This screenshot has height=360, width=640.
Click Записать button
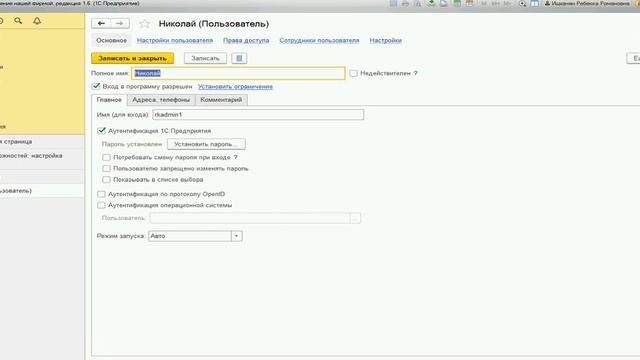[205, 58]
